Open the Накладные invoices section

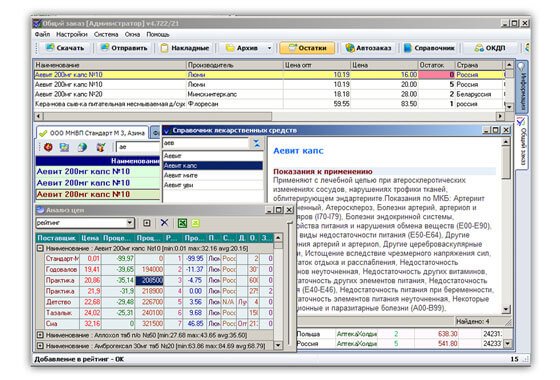185,48
